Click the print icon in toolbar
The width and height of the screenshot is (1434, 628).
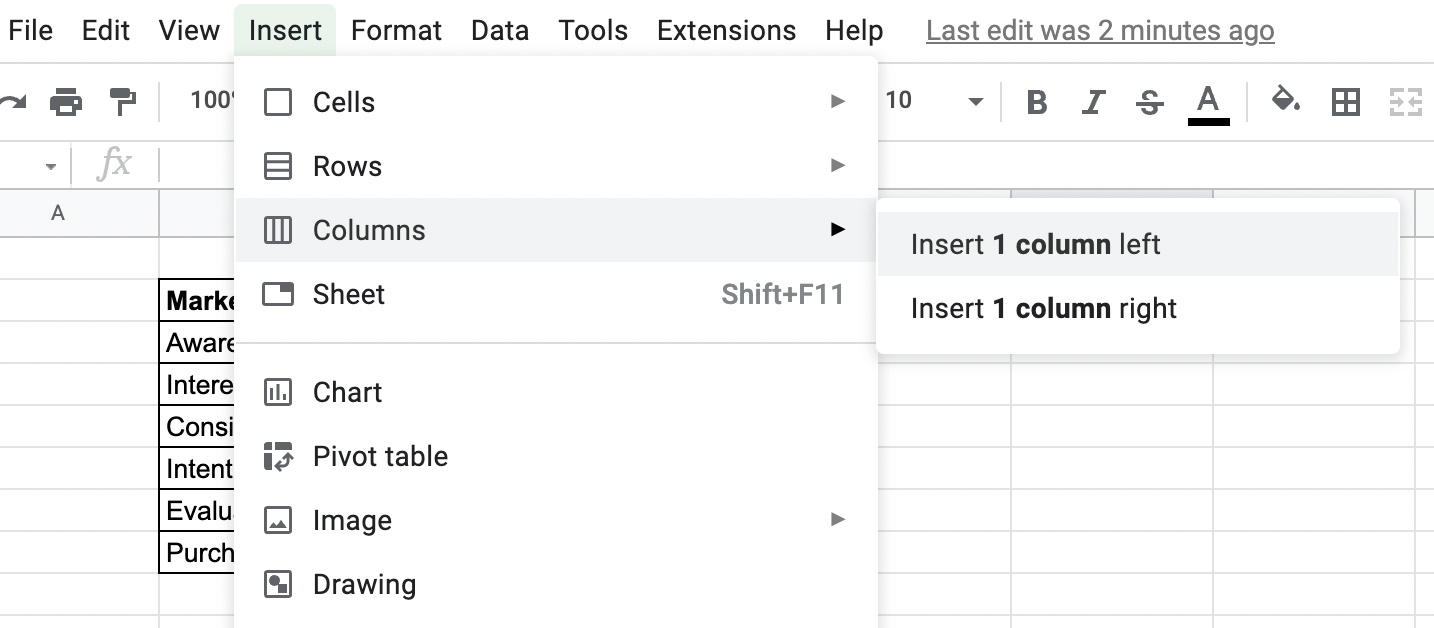[x=66, y=101]
